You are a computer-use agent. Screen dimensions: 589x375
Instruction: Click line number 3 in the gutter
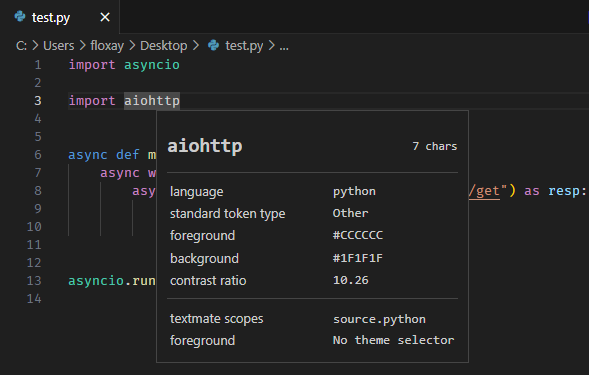38,101
